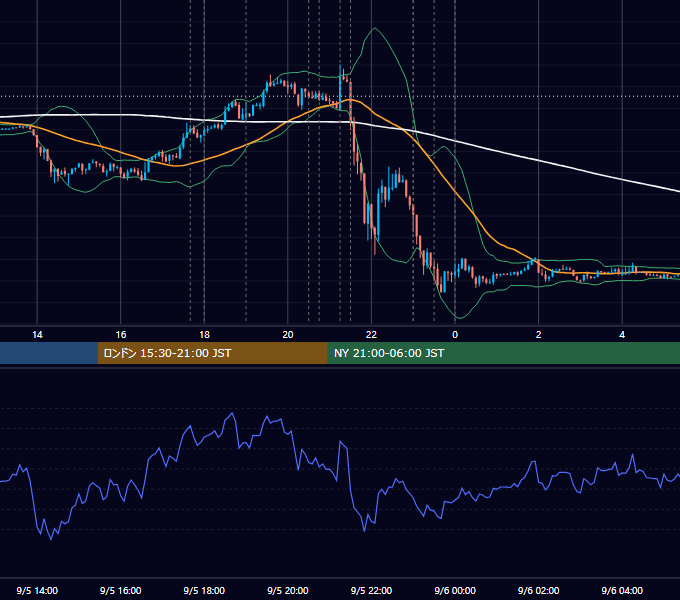Click the '18' hour label on price chart axis
The width and height of the screenshot is (680, 600).
tap(204, 335)
